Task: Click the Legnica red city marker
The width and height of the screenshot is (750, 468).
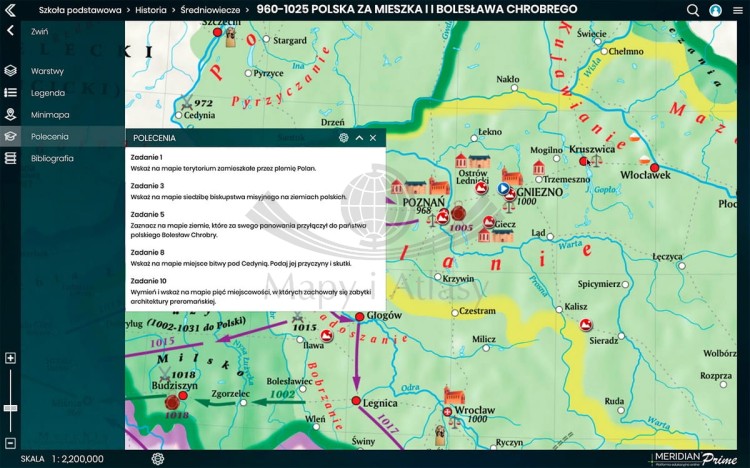Action: pos(356,401)
